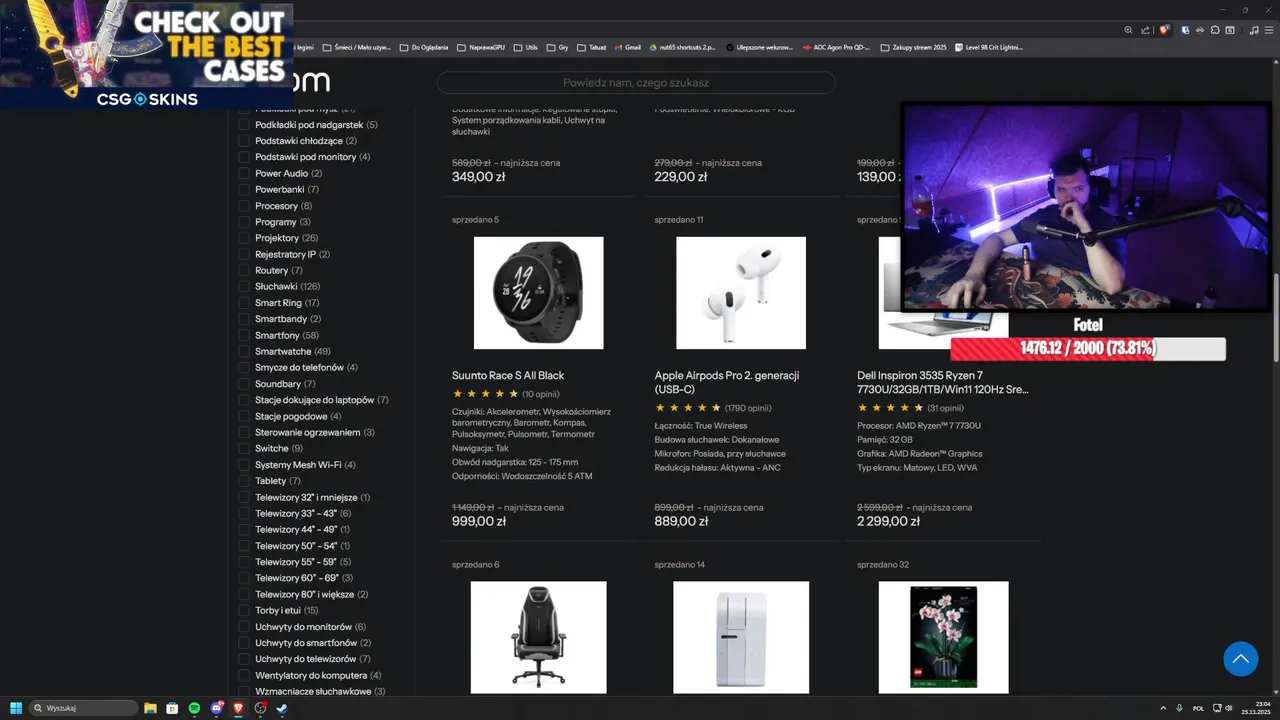The image size is (1280, 720).
Task: Open Steam from taskbar
Action: pyautogui.click(x=282, y=708)
